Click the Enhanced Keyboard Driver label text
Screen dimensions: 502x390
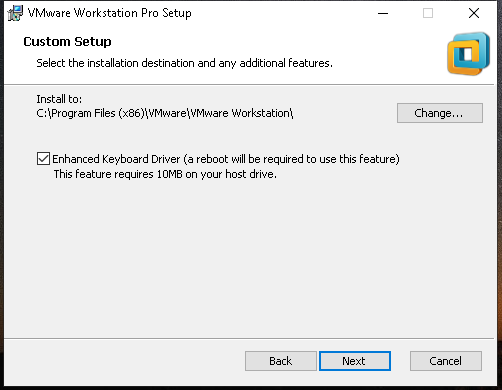116,159
